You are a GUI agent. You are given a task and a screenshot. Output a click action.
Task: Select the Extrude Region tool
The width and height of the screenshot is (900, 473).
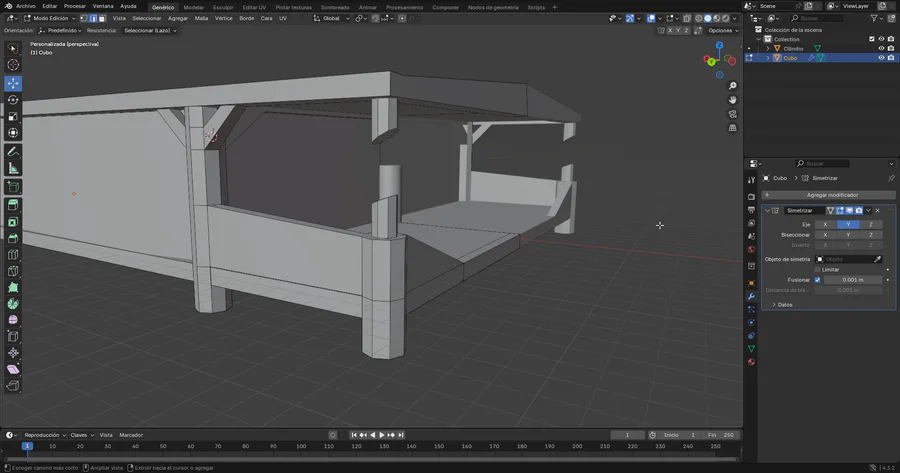13,204
